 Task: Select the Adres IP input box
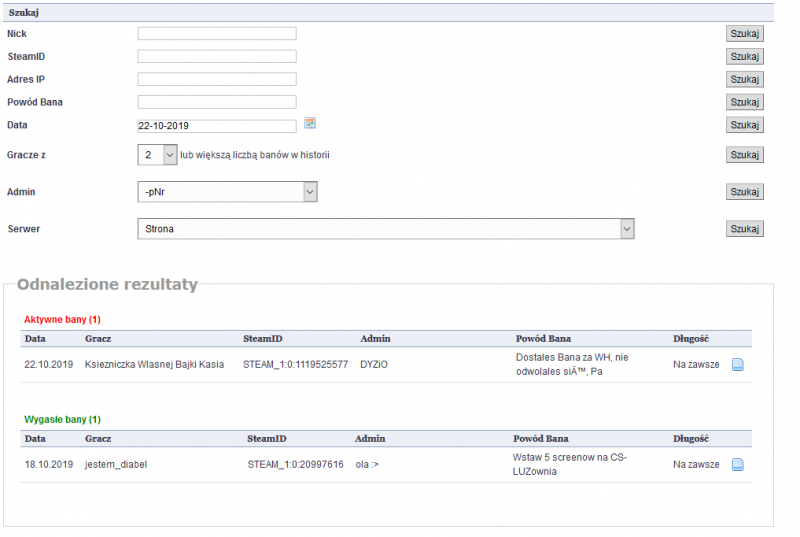(x=217, y=79)
